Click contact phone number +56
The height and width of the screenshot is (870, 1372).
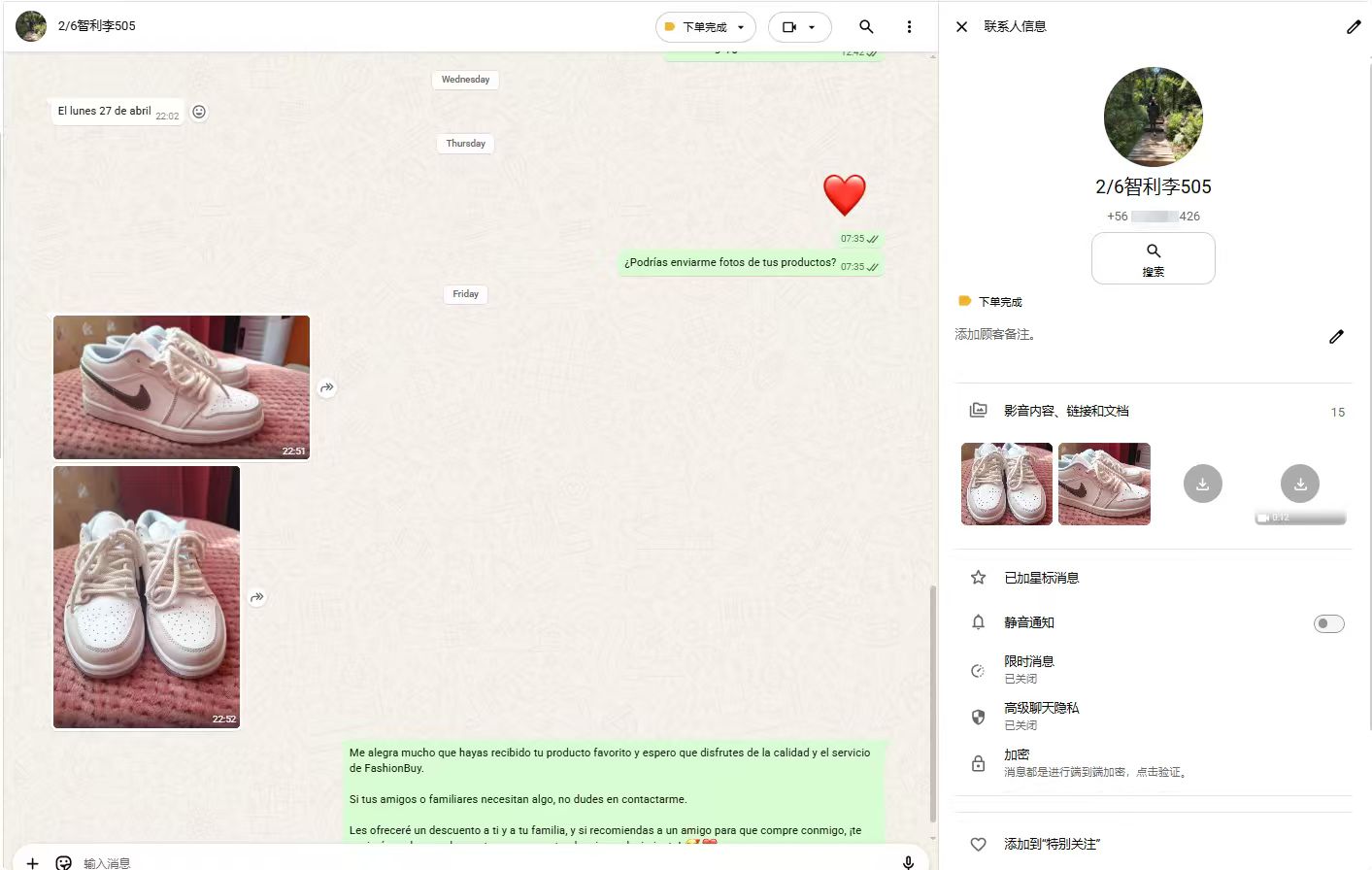1154,217
